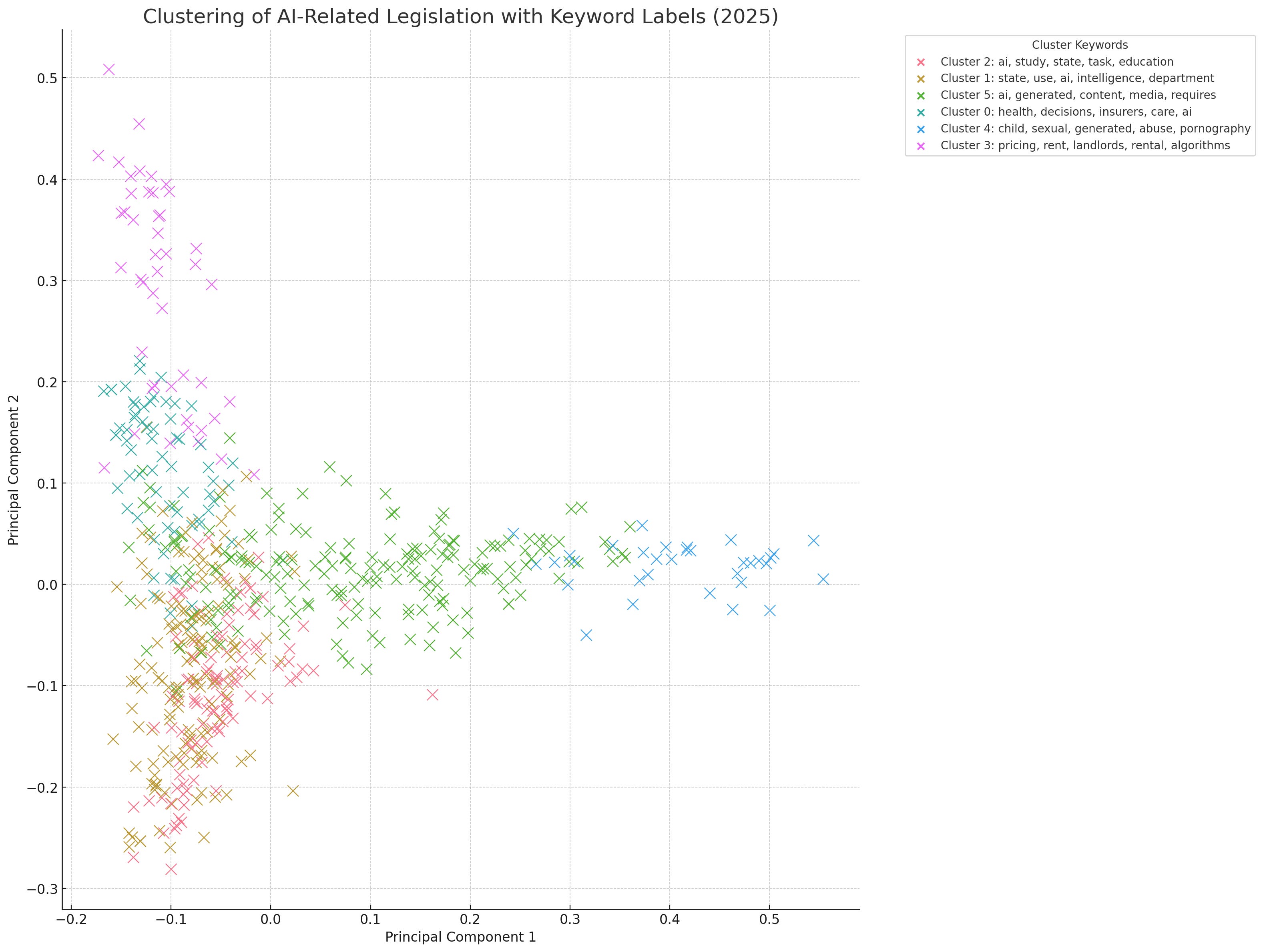Click the Principal Component 2 axis label
1263x952 pixels.
(x=14, y=470)
